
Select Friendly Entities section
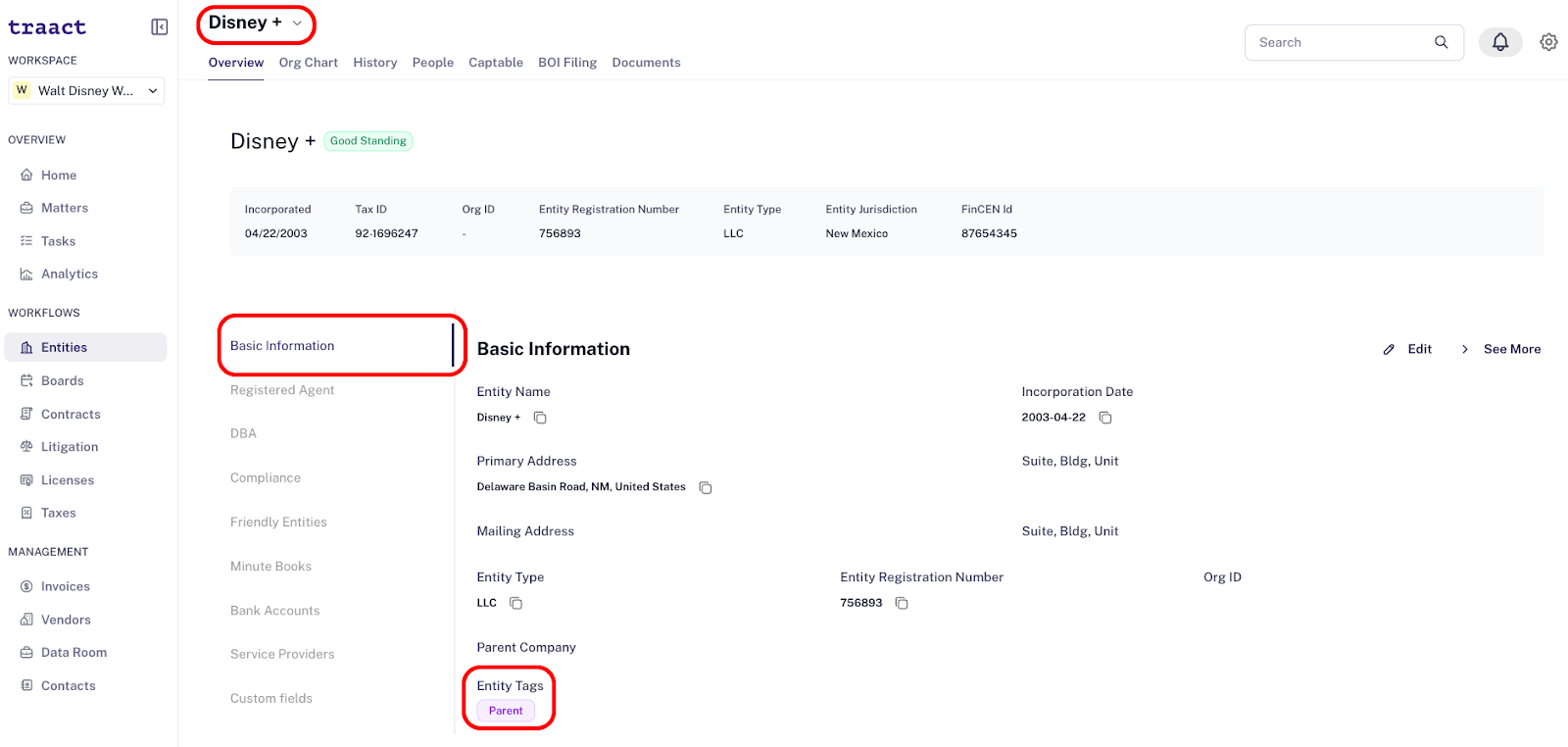tap(278, 523)
